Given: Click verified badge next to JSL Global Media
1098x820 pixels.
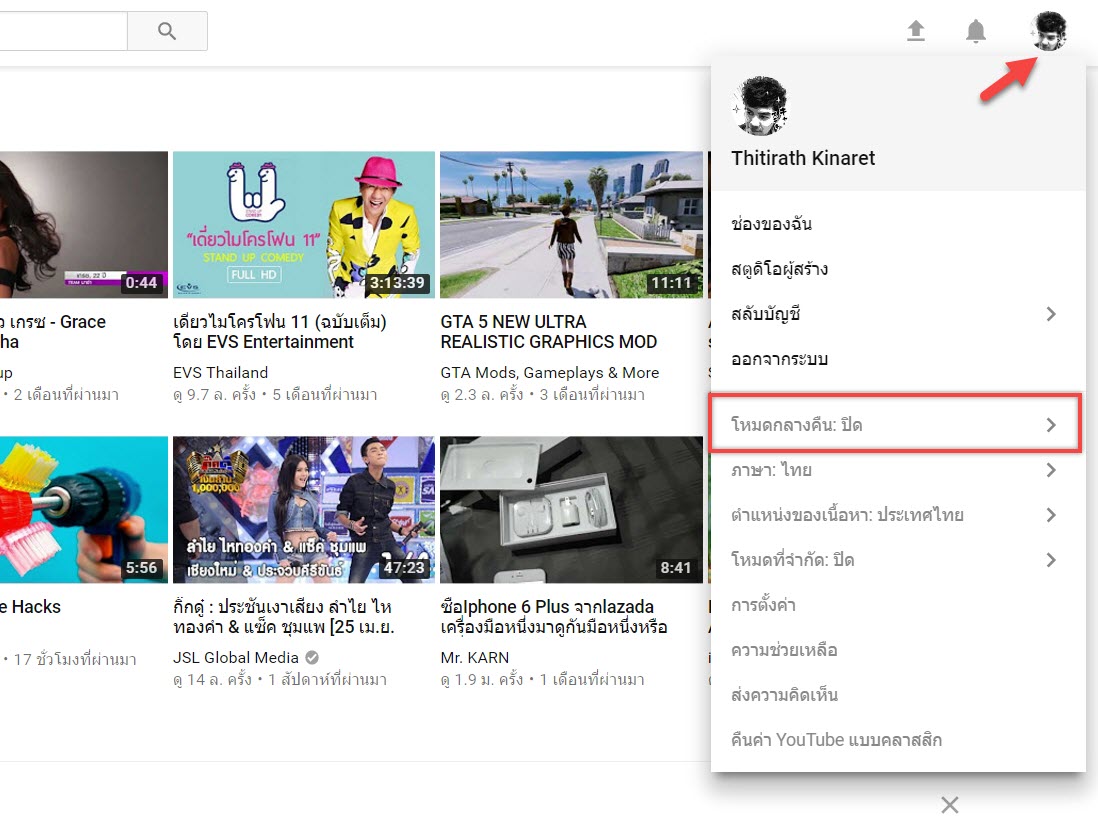Looking at the screenshot, I should (x=312, y=657).
